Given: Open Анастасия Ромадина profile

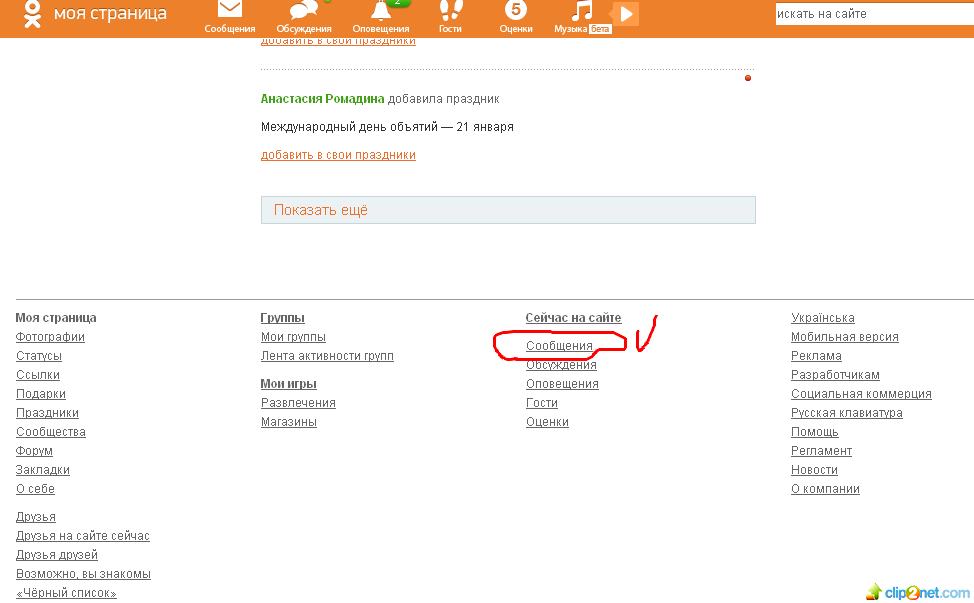Looking at the screenshot, I should tap(322, 99).
